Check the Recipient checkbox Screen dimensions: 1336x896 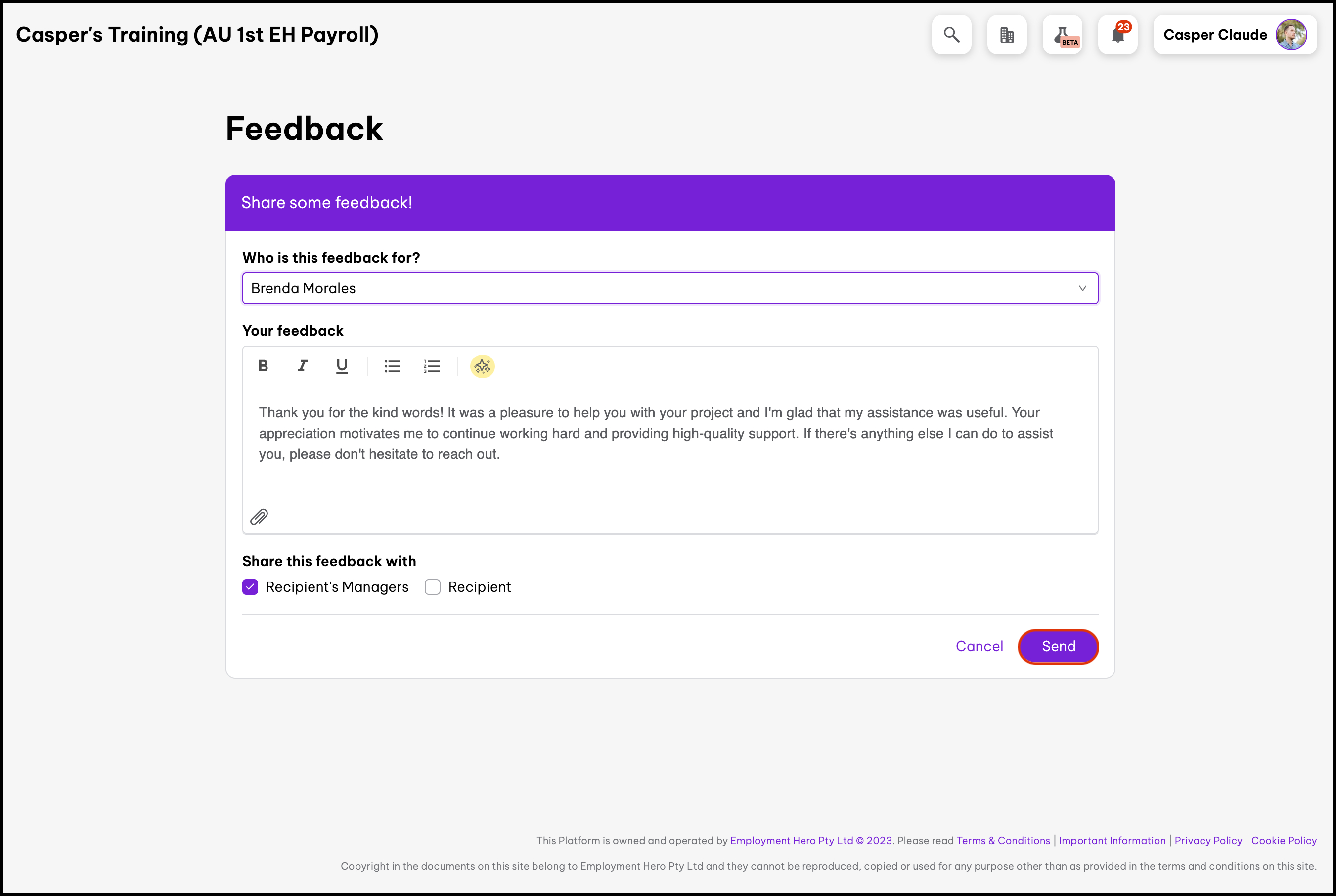(x=433, y=587)
